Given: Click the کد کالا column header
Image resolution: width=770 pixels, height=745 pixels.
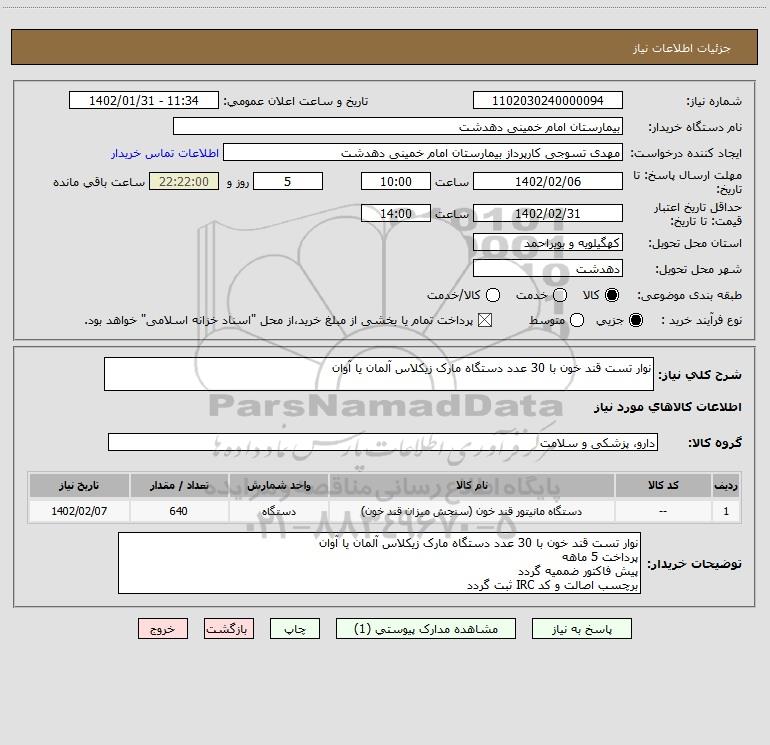Looking at the screenshot, I should (x=663, y=485).
